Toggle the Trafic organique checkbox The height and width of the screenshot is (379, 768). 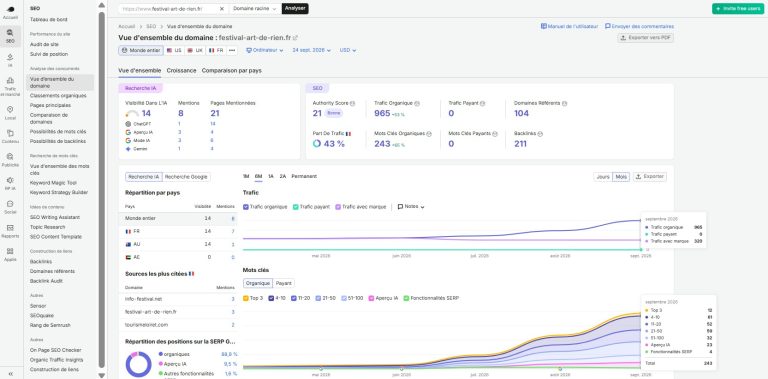coord(246,207)
